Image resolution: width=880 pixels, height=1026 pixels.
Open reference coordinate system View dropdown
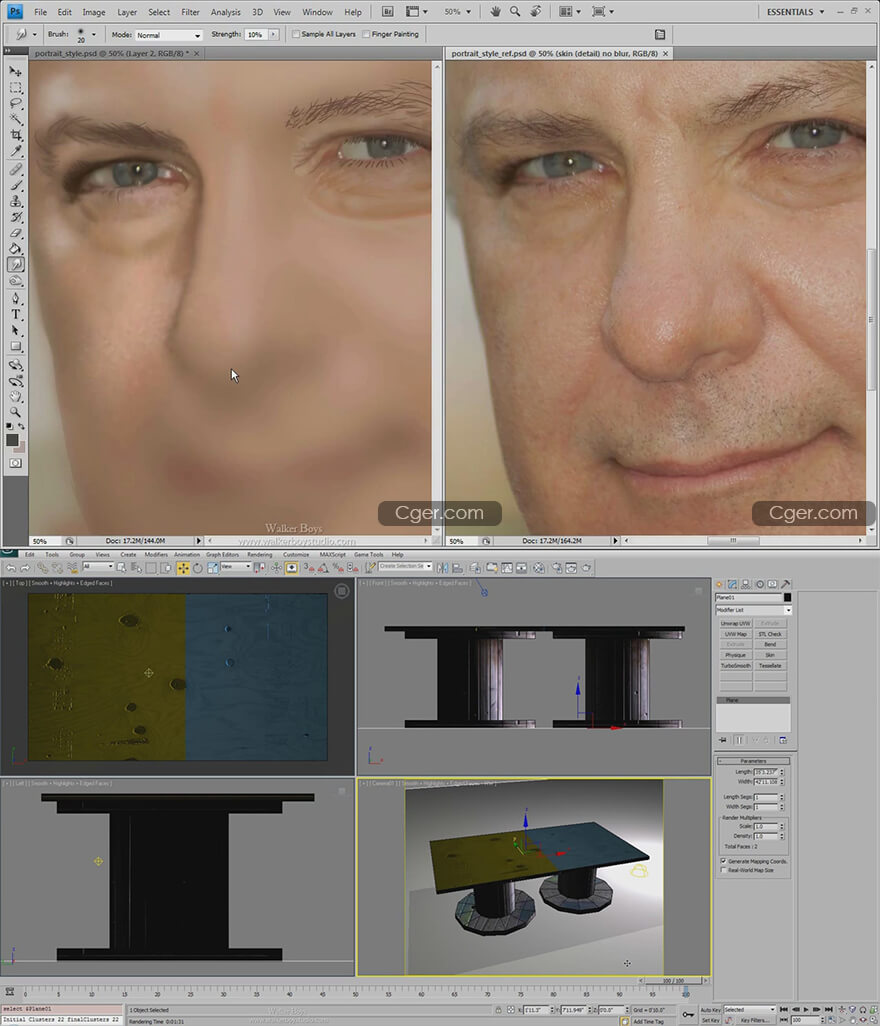click(236, 567)
